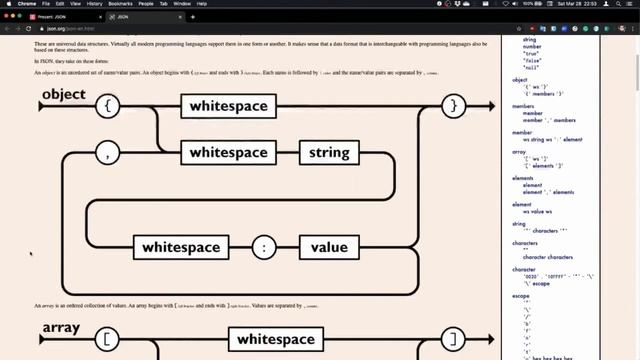
Task: Click 'object' heading in grammar sidebar
Action: (x=520, y=80)
